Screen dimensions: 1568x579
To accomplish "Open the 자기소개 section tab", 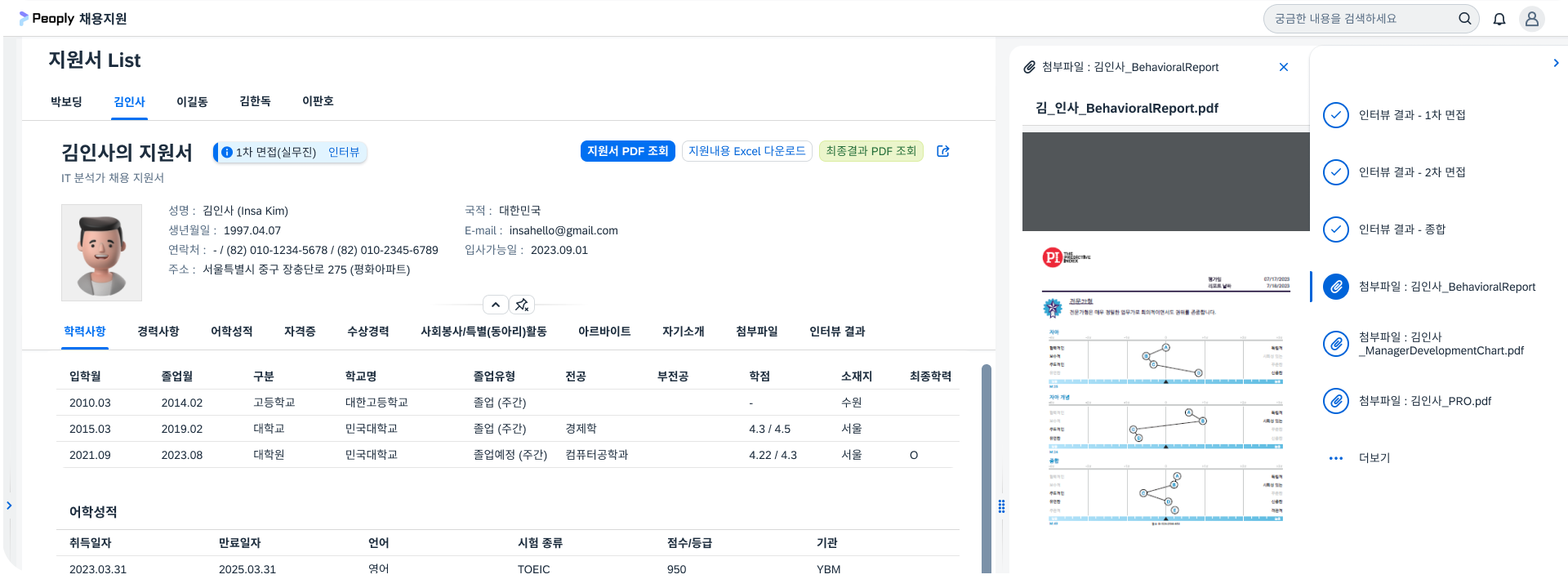I will pos(684,332).
